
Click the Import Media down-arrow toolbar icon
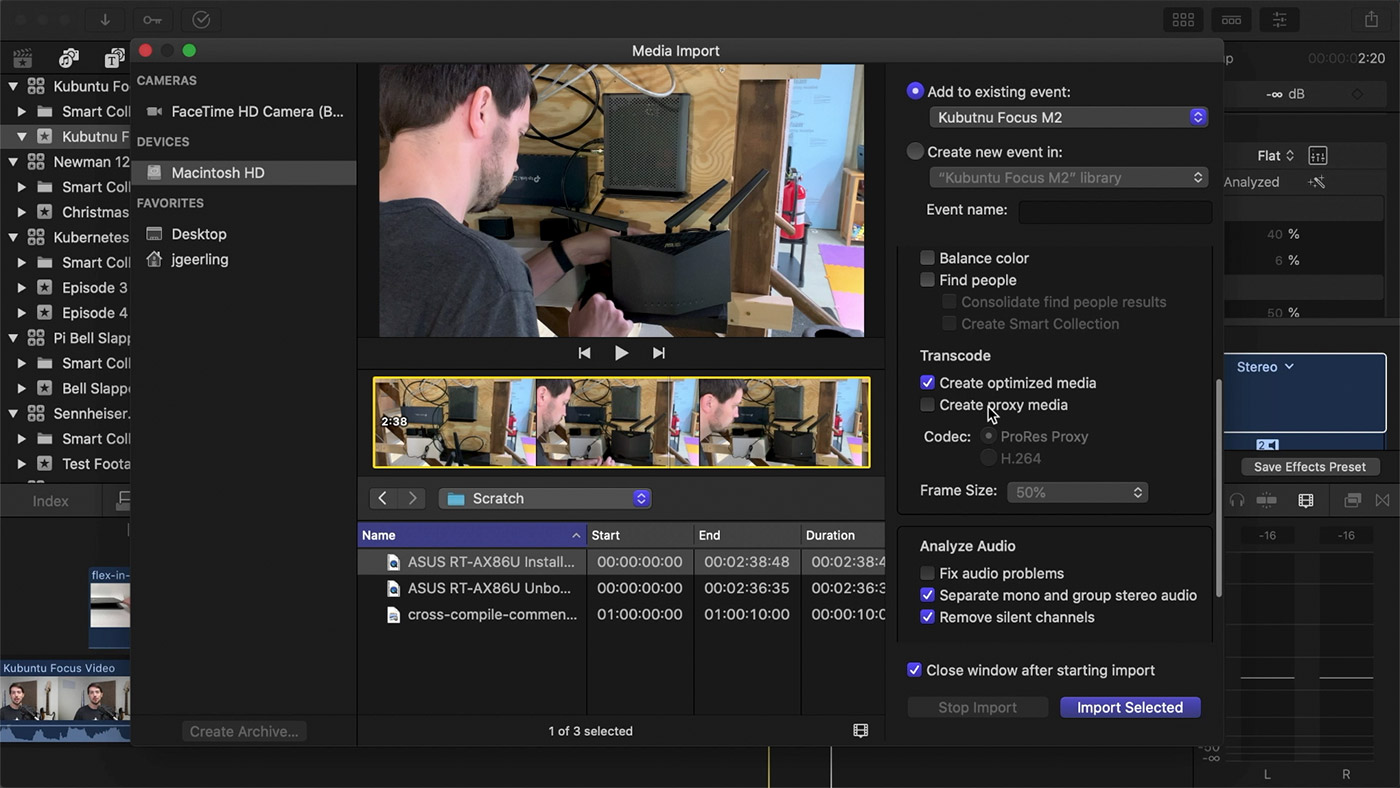coord(104,19)
